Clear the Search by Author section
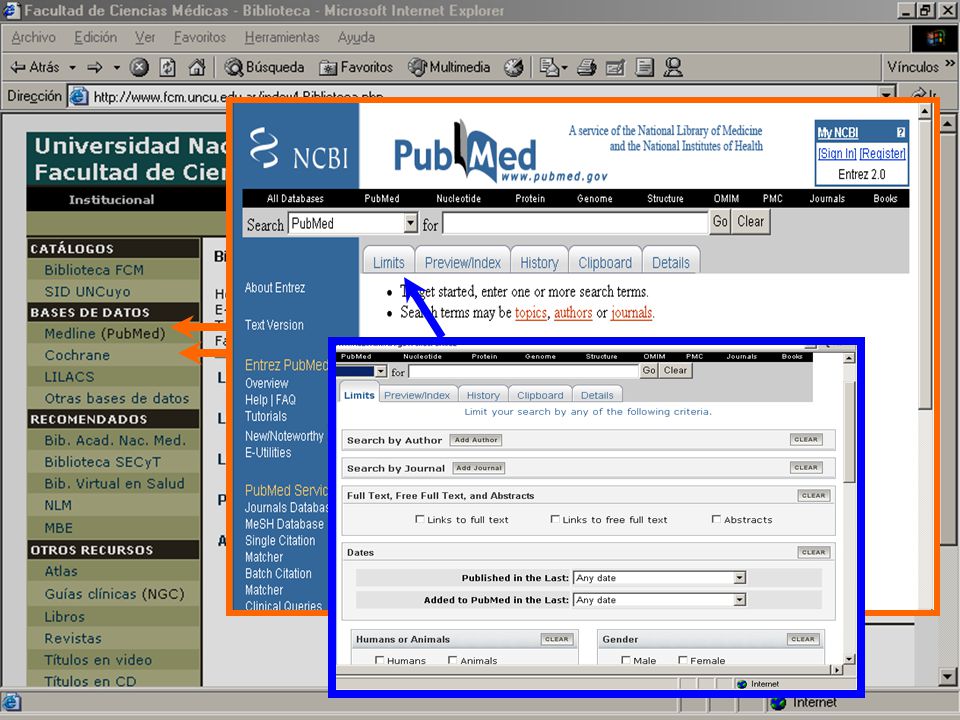960x720 pixels. (806, 440)
